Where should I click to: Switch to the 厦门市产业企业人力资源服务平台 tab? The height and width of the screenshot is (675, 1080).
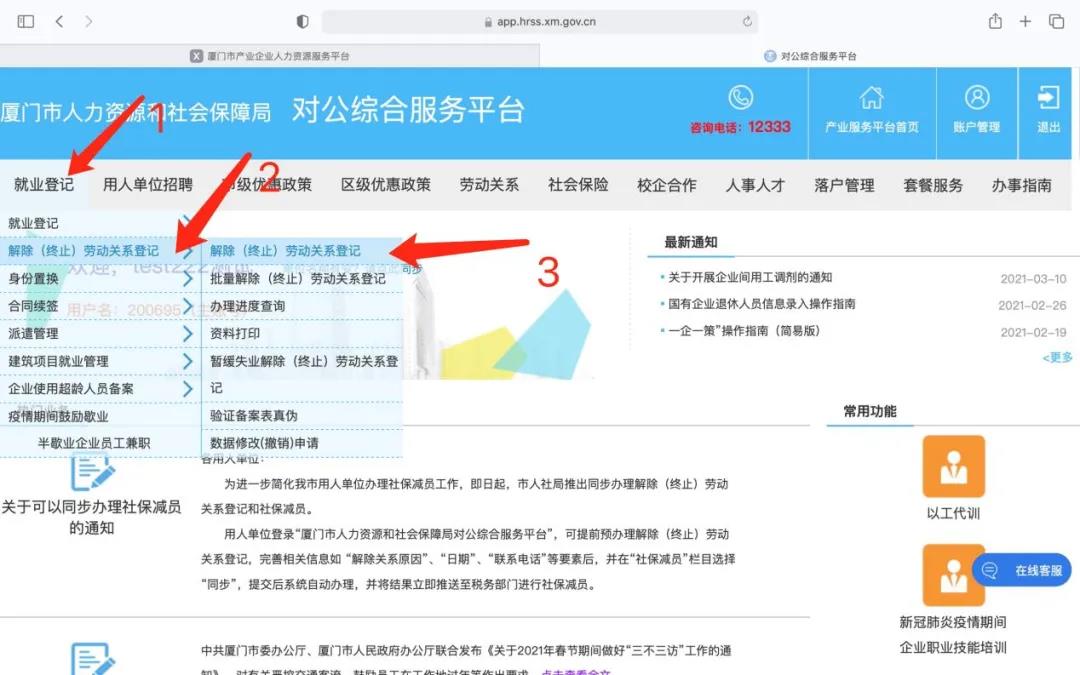click(x=270, y=56)
